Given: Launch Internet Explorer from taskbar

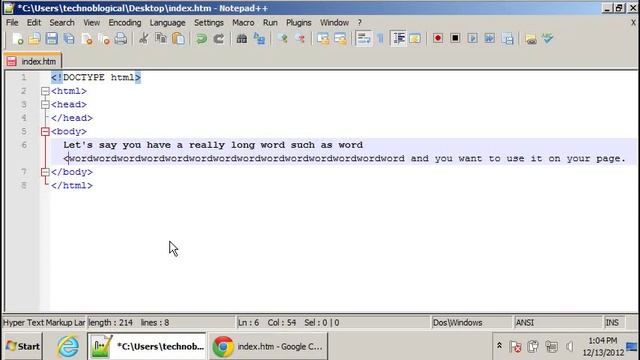Looking at the screenshot, I should (68, 346).
